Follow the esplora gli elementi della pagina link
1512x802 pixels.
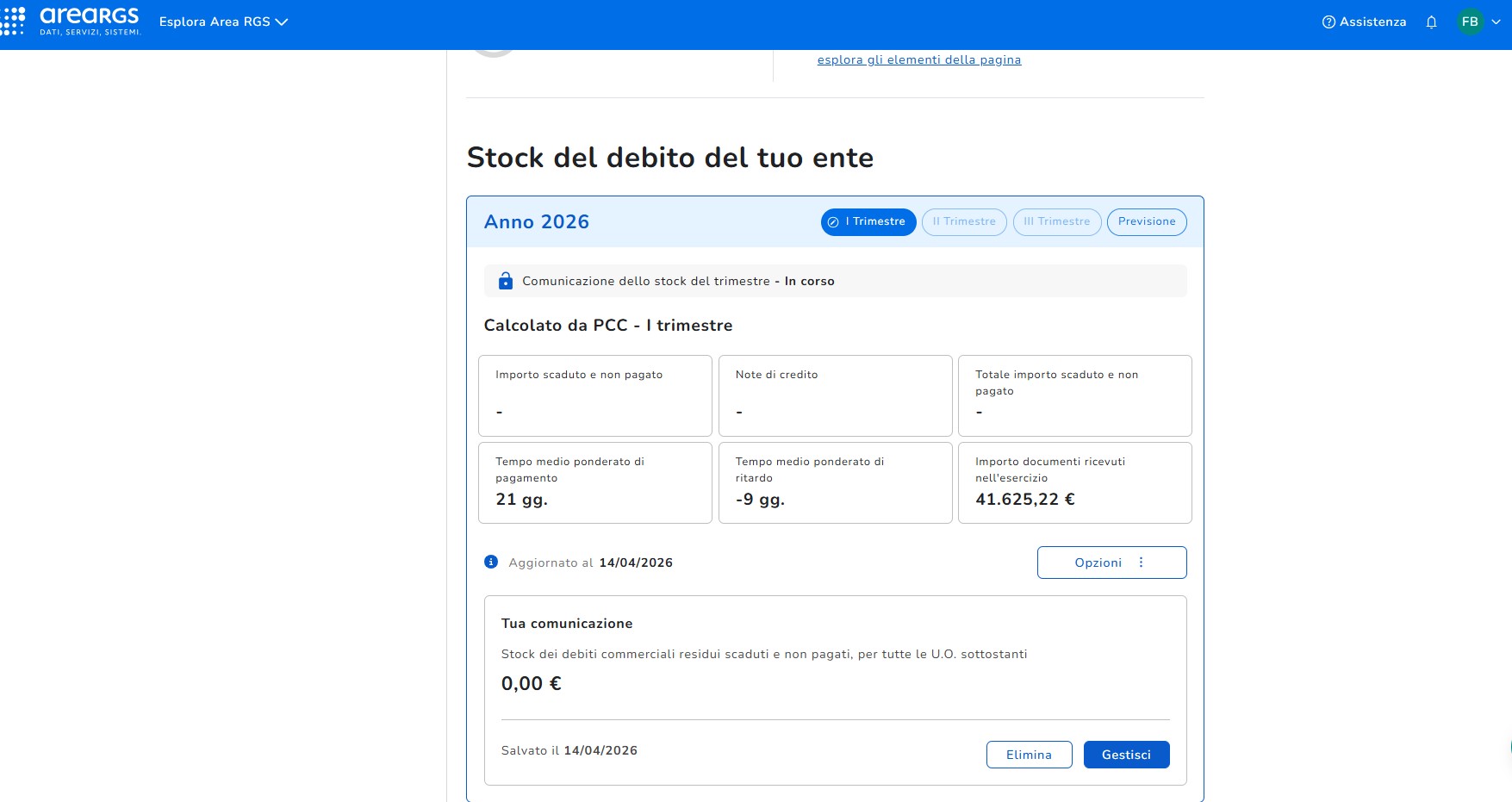(x=918, y=60)
